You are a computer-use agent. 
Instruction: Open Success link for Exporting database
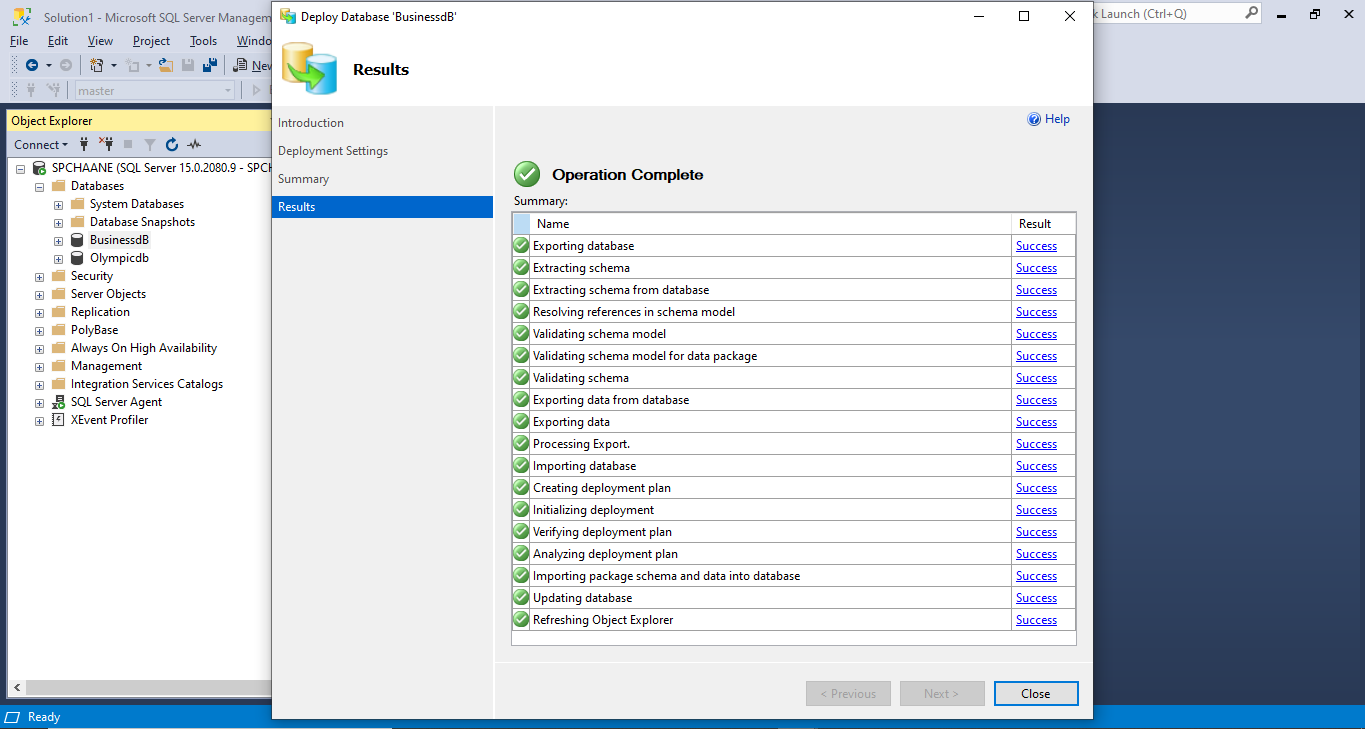click(x=1036, y=246)
